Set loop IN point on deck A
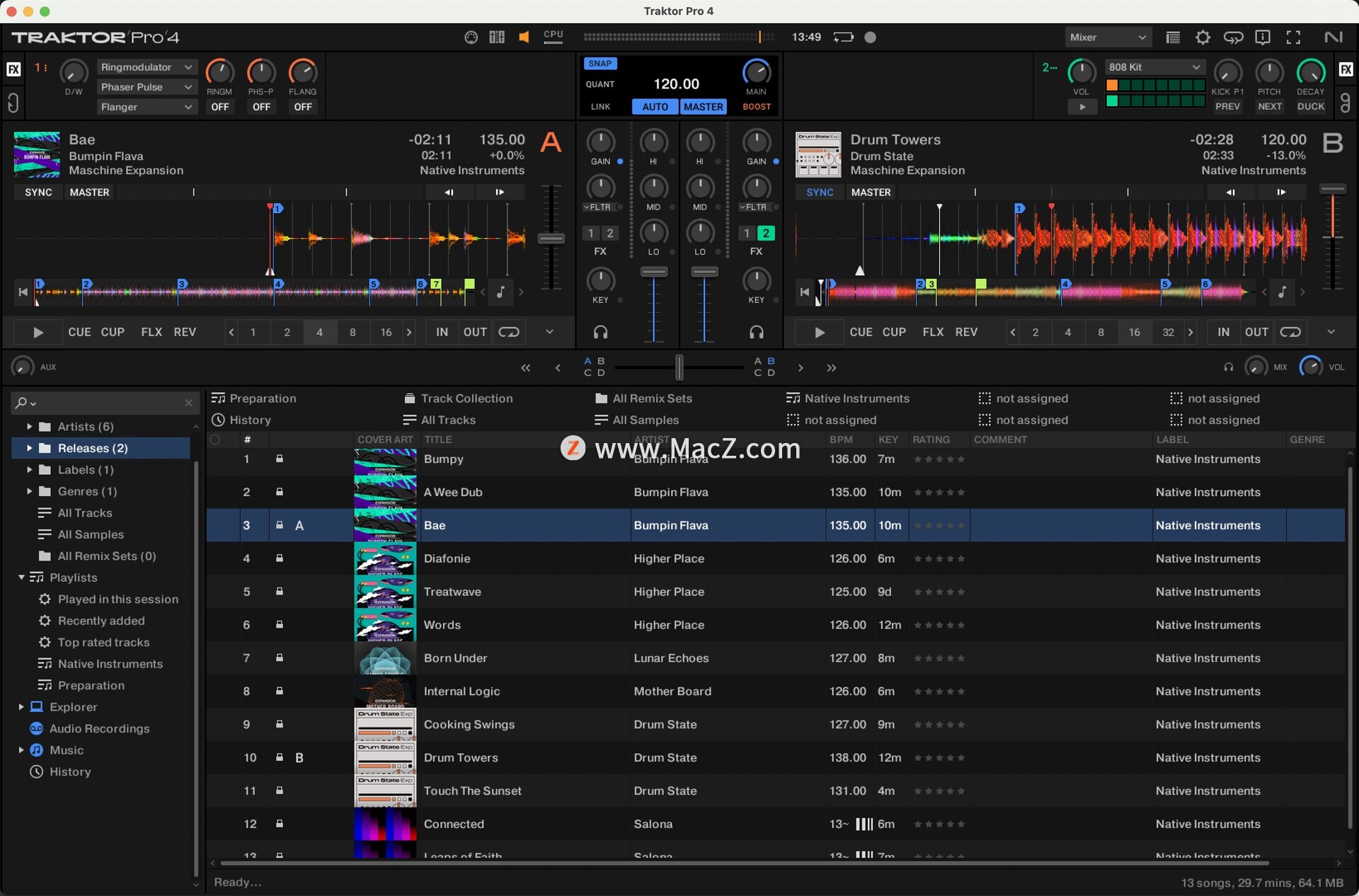This screenshot has width=1359, height=896. (442, 332)
